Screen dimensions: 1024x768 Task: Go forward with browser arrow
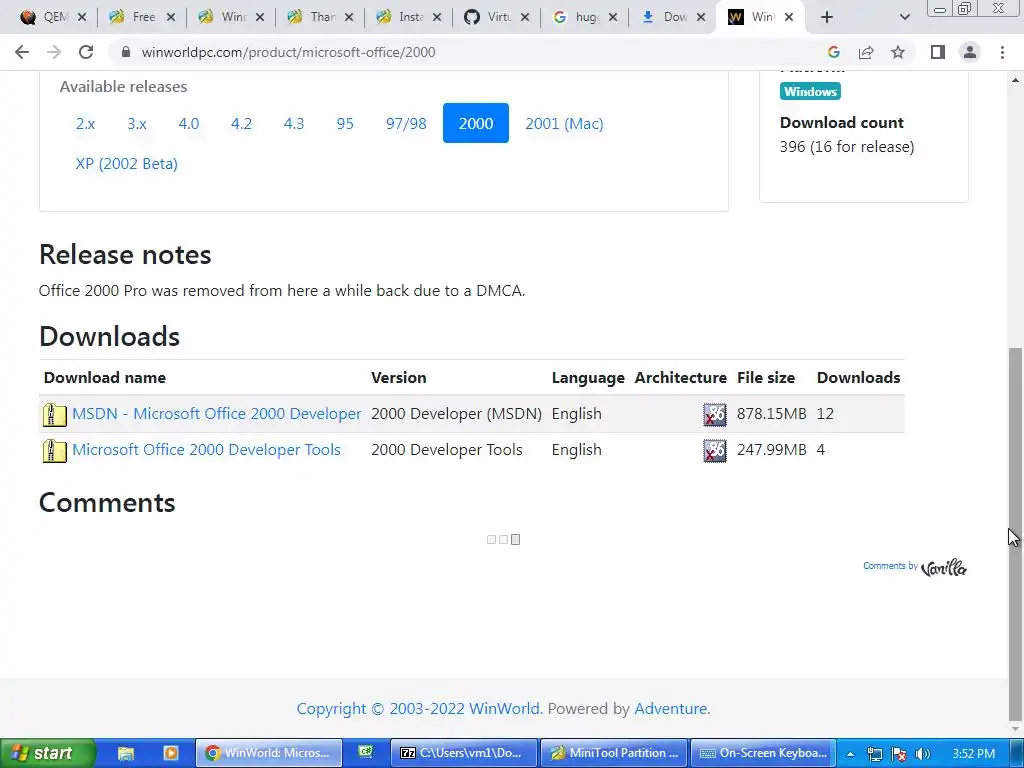click(x=54, y=52)
